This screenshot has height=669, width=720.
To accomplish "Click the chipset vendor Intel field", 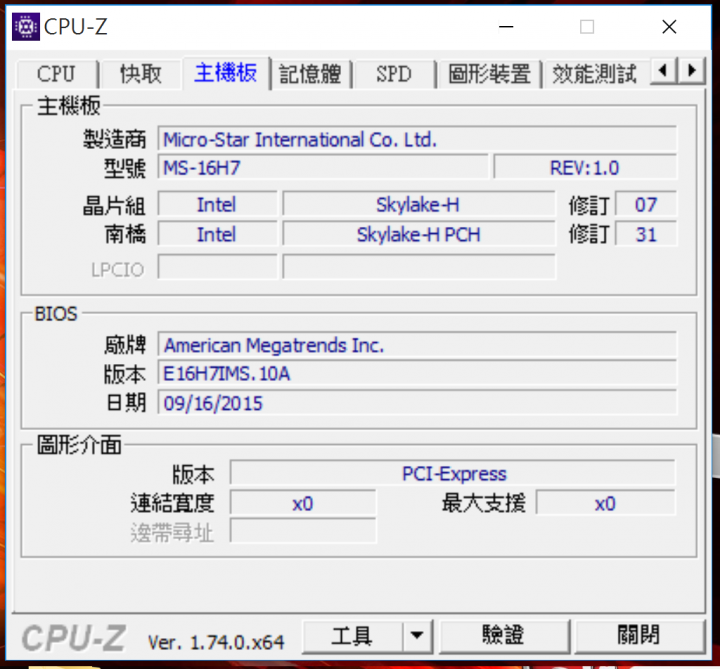I will click(x=217, y=204).
